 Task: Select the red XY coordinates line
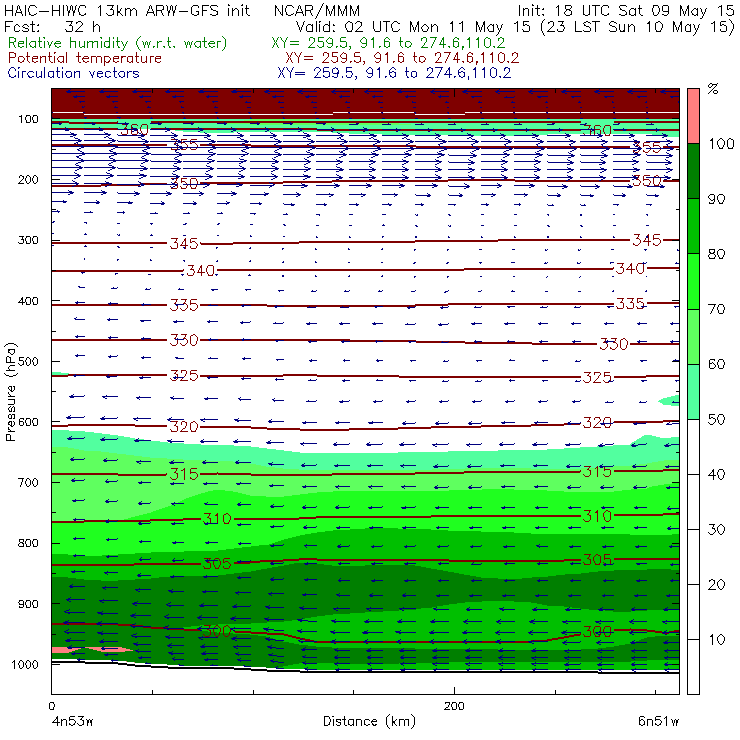point(402,58)
